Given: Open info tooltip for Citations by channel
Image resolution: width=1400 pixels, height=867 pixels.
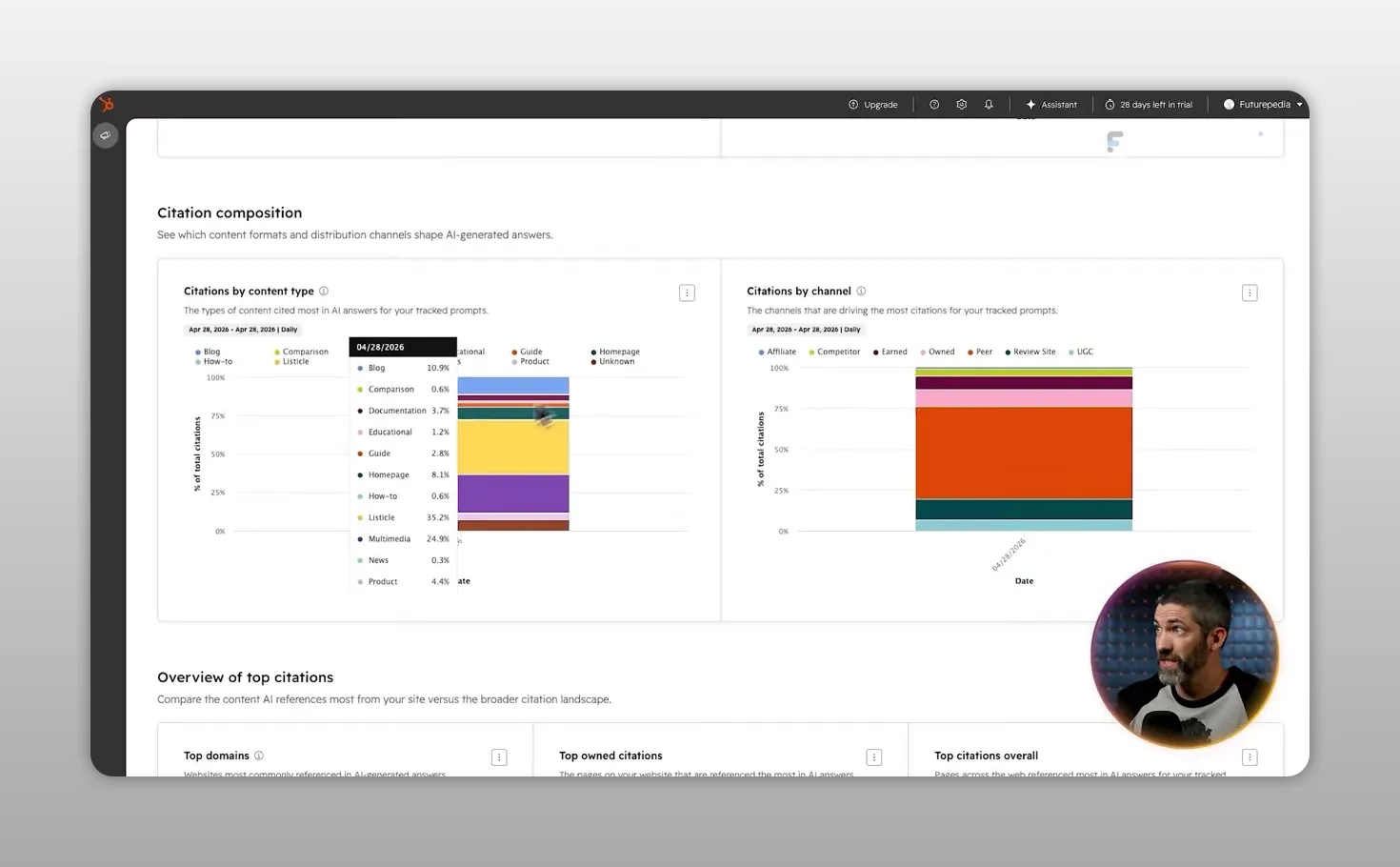Looking at the screenshot, I should (x=861, y=292).
